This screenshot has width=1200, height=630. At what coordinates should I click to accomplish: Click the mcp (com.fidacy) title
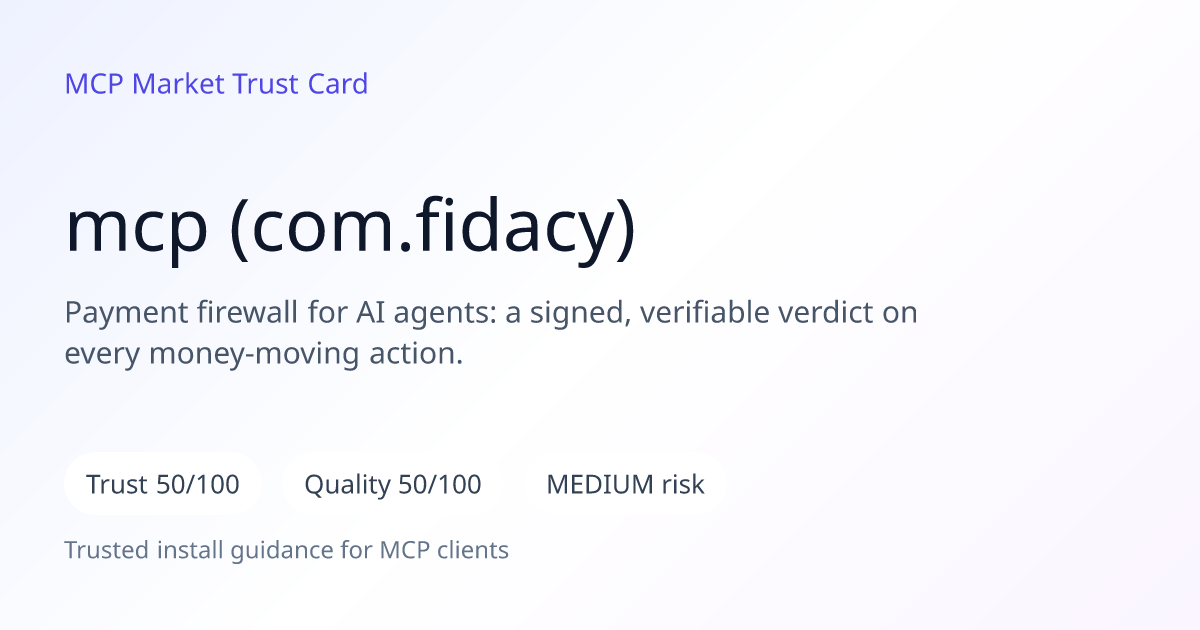[x=350, y=230]
